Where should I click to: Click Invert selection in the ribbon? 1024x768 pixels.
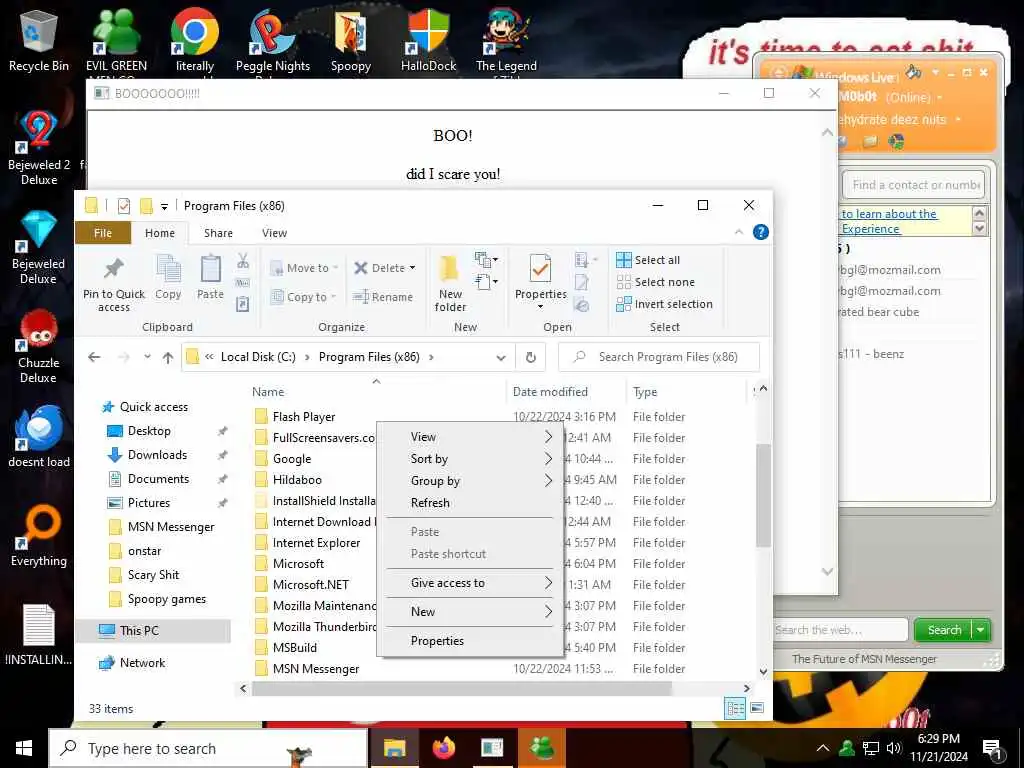(x=664, y=304)
